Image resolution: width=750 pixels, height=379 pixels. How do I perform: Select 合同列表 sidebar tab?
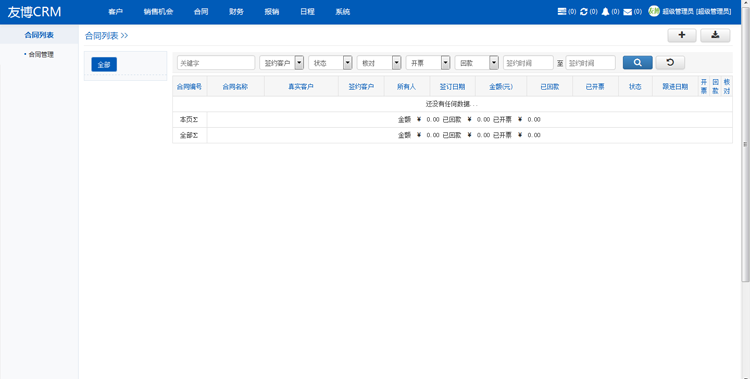(39, 35)
